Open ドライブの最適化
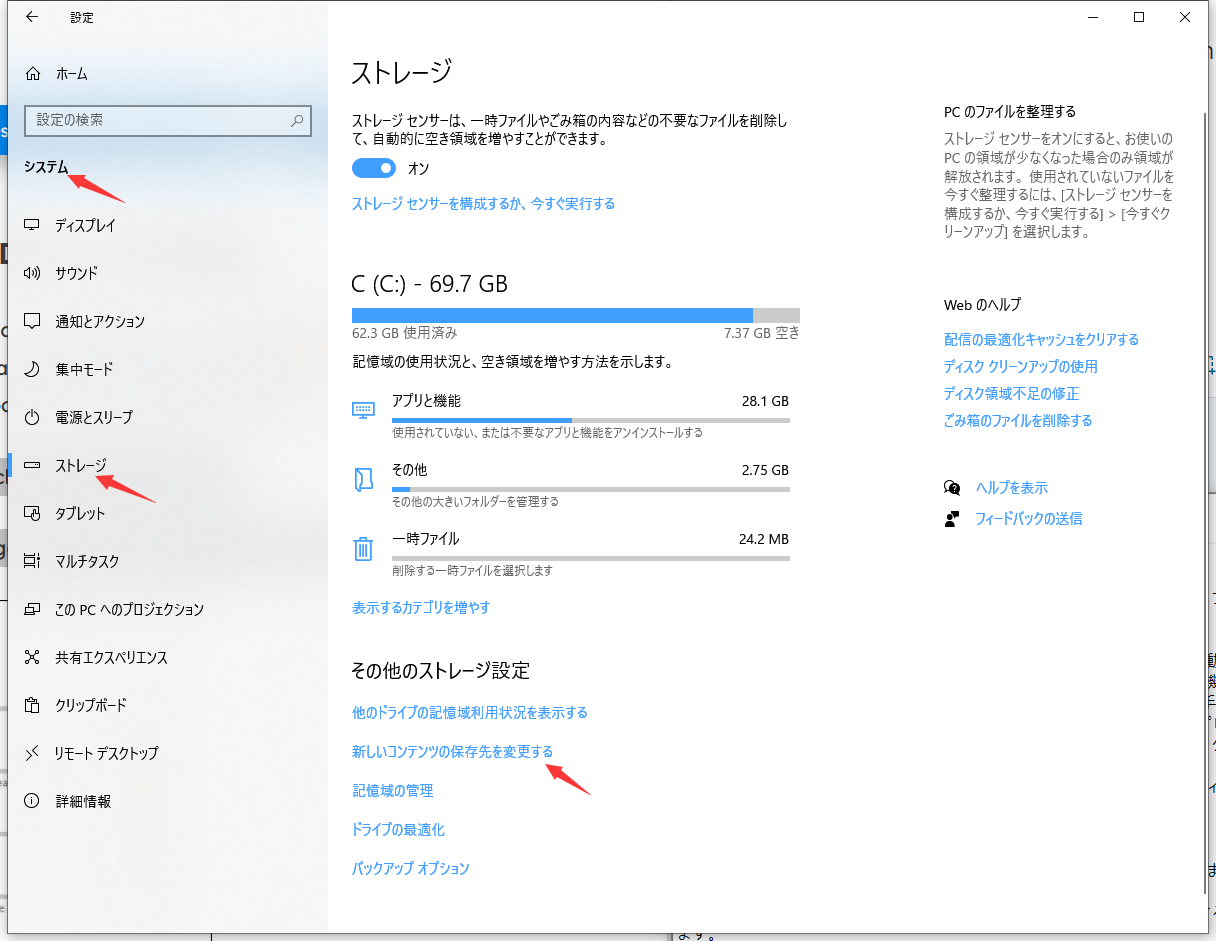Screen dimensions: 1216x941 (399, 829)
